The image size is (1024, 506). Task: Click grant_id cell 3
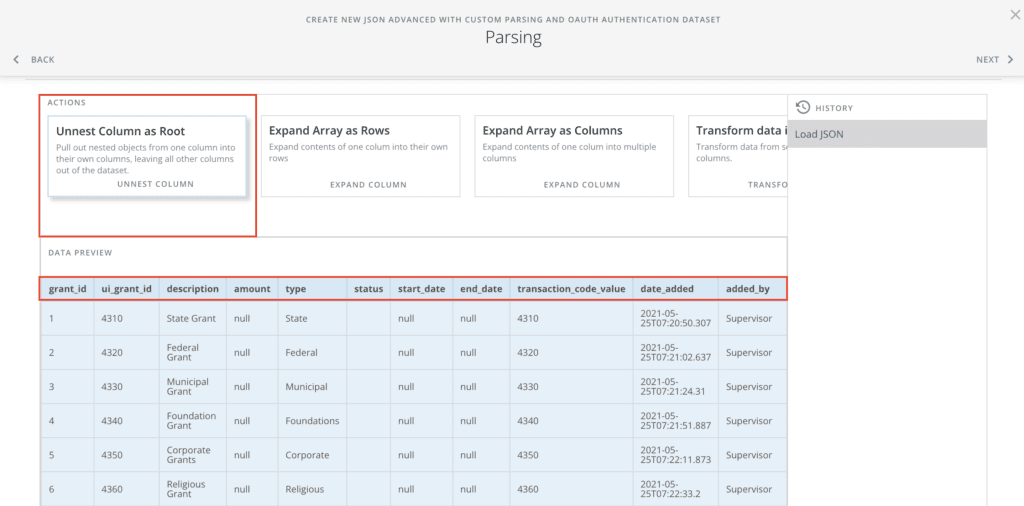coord(67,387)
